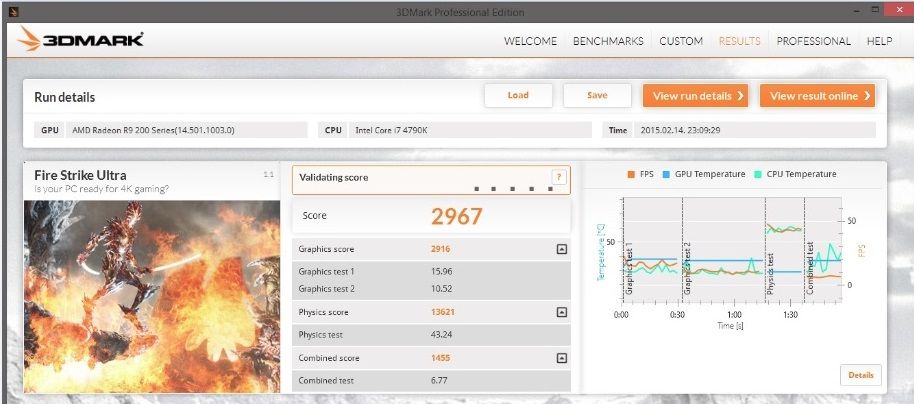Screen dimensions: 914x404
Task: Switch to the BENCHMARKS tab
Action: [x=608, y=41]
